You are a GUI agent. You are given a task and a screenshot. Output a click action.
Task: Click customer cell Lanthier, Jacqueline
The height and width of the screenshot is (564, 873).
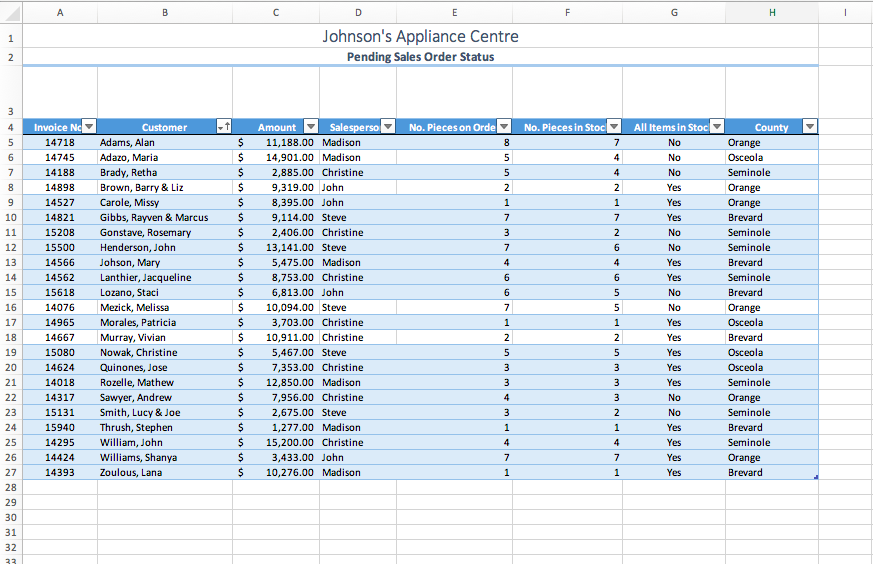coord(165,278)
